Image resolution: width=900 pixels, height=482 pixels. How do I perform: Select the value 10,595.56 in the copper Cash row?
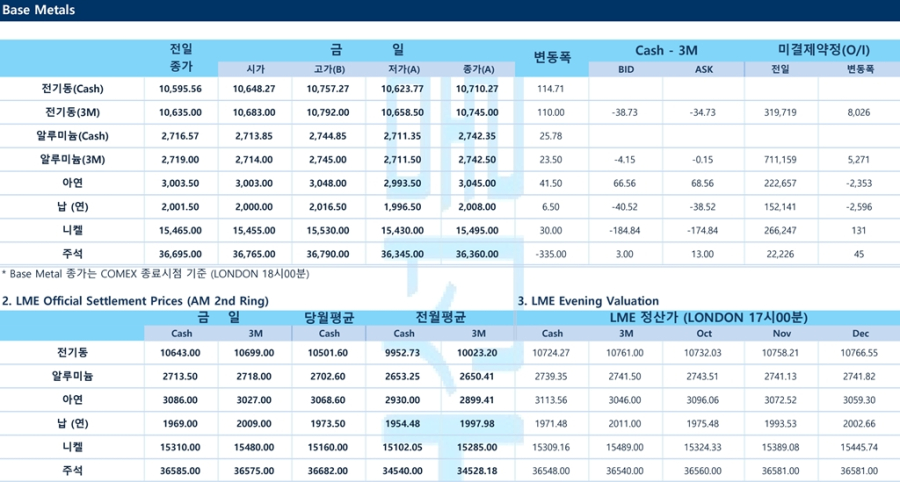[x=180, y=89]
